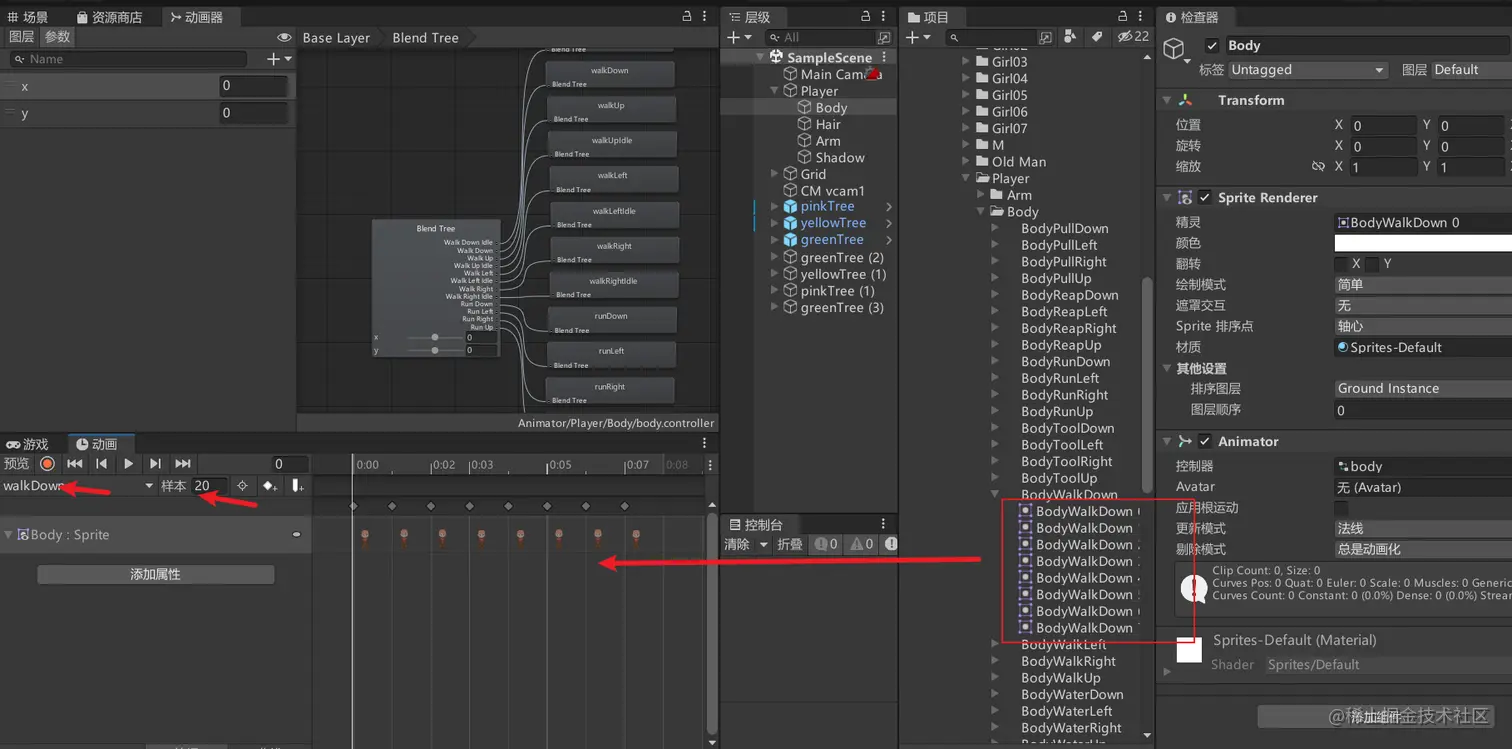Click the x slider on Blend Tree node
This screenshot has width=1512, height=749.
435,337
